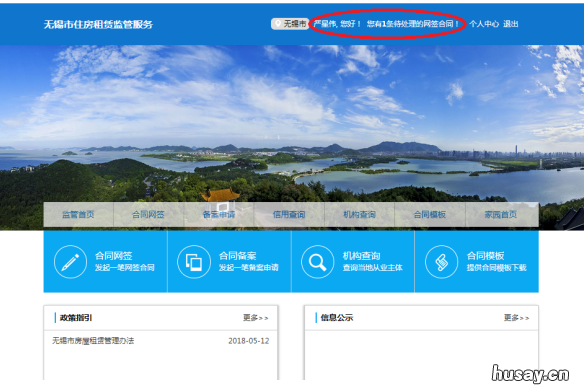Image resolution: width=584 pixels, height=391 pixels.
Task: Click the magnifier icon for 机构查询
Action: 318,262
